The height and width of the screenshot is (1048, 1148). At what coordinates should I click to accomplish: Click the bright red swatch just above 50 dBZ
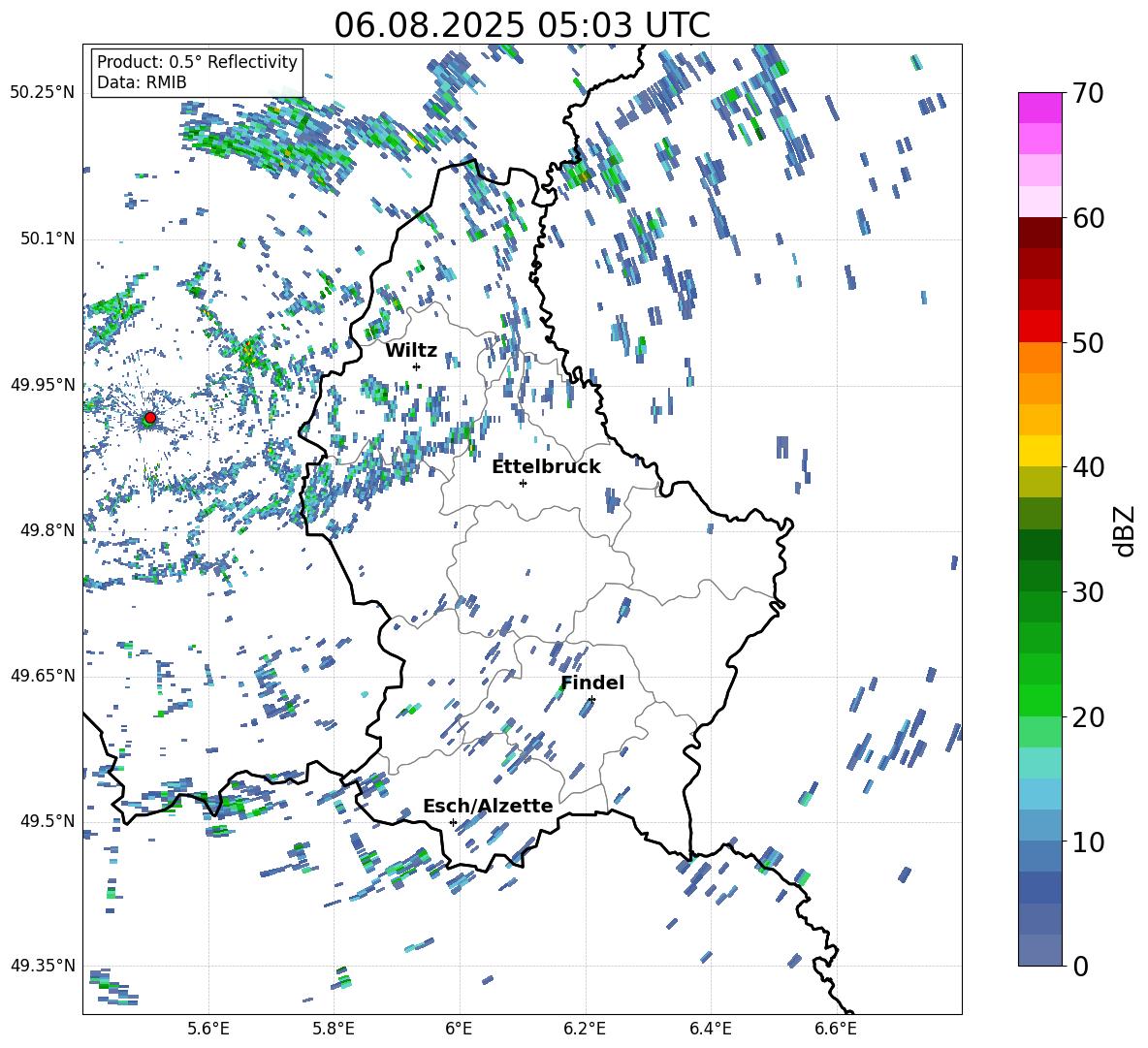pos(1040,327)
